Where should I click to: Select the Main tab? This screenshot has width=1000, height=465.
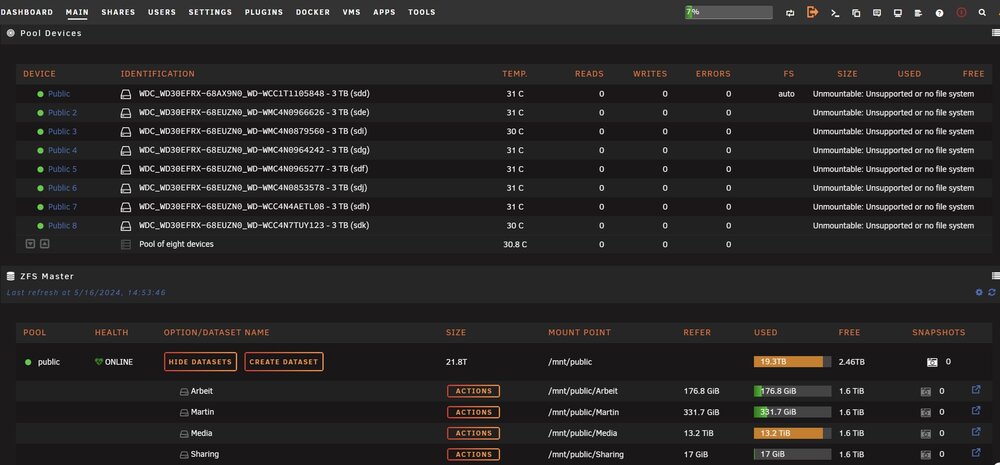(x=77, y=12)
